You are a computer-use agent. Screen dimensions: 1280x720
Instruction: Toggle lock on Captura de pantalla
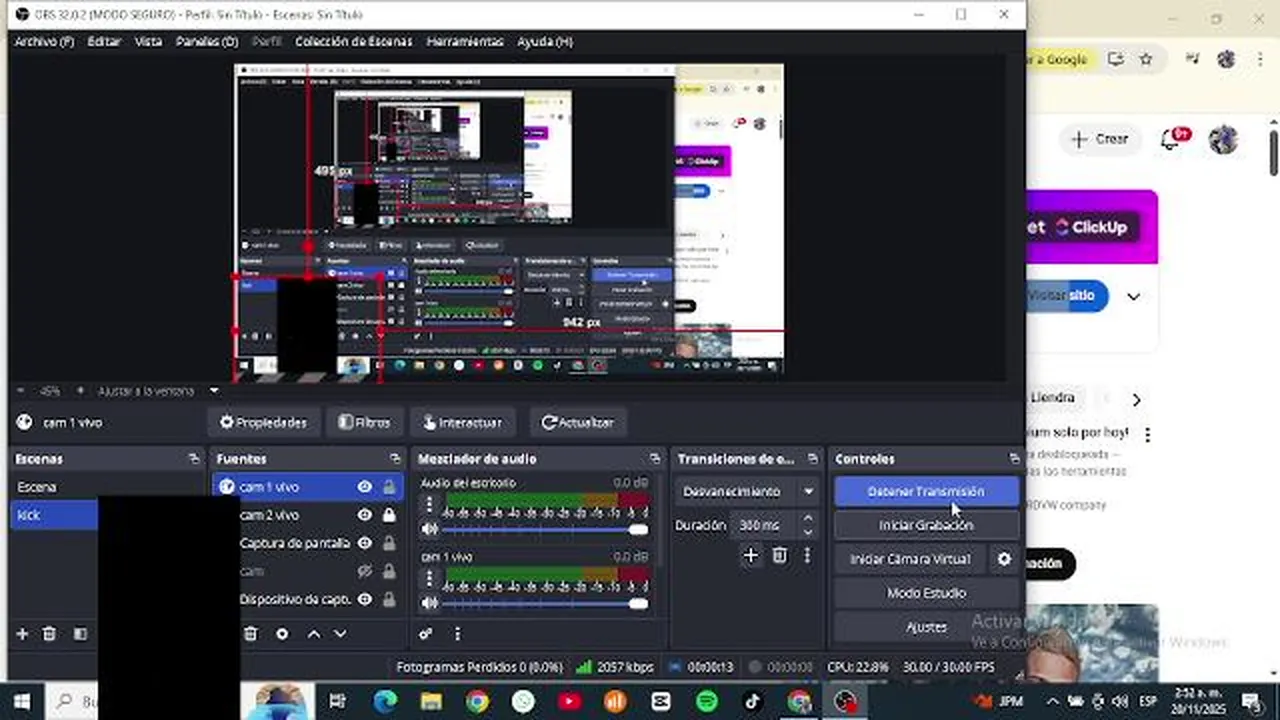pyautogui.click(x=389, y=543)
